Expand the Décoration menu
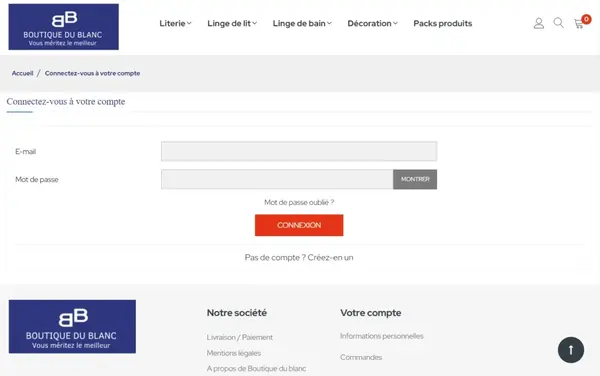Image resolution: width=600 pixels, height=376 pixels. pos(372,23)
